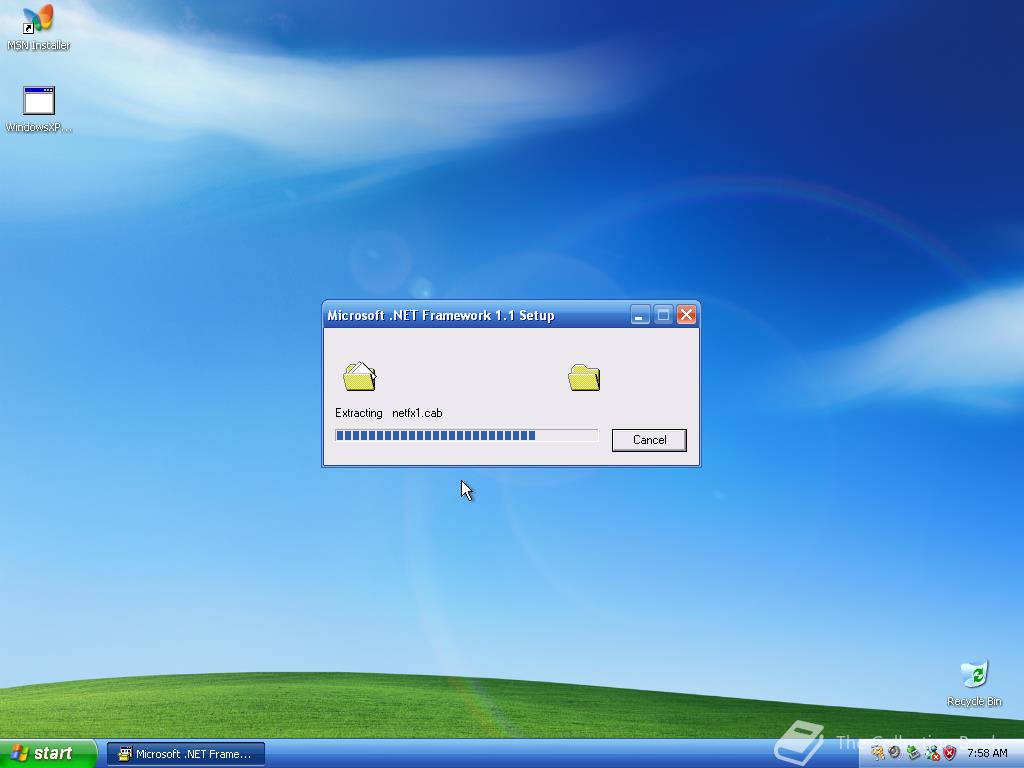Screen dimensions: 1024x768
Task: Click the yellow first tray icon
Action: (x=877, y=753)
